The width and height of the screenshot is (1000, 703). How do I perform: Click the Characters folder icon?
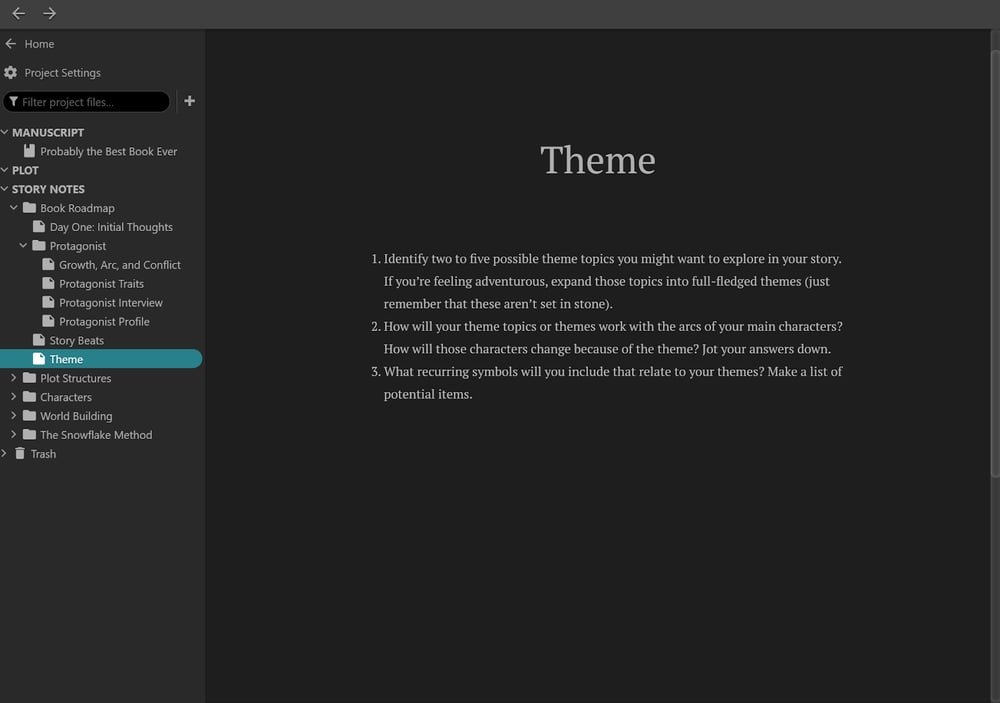pyautogui.click(x=29, y=397)
